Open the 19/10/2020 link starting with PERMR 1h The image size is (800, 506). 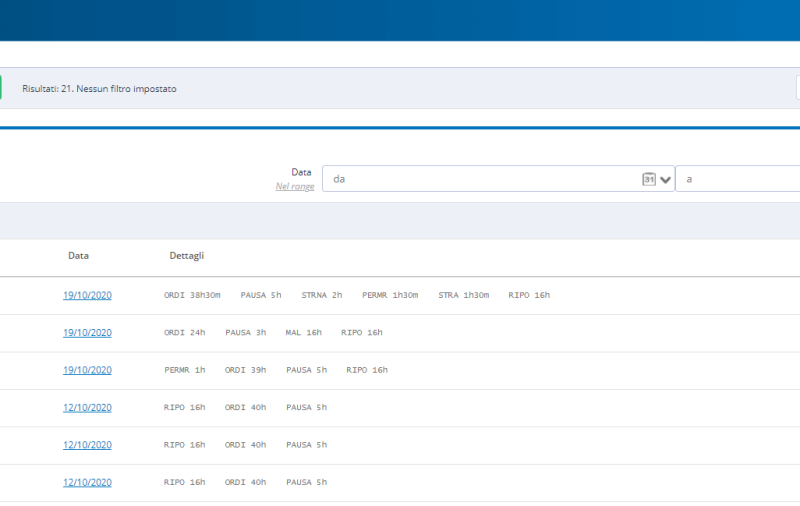(x=87, y=370)
